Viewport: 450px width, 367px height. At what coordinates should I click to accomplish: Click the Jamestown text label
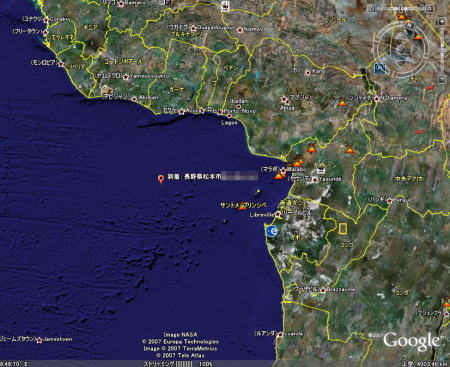tap(58, 339)
